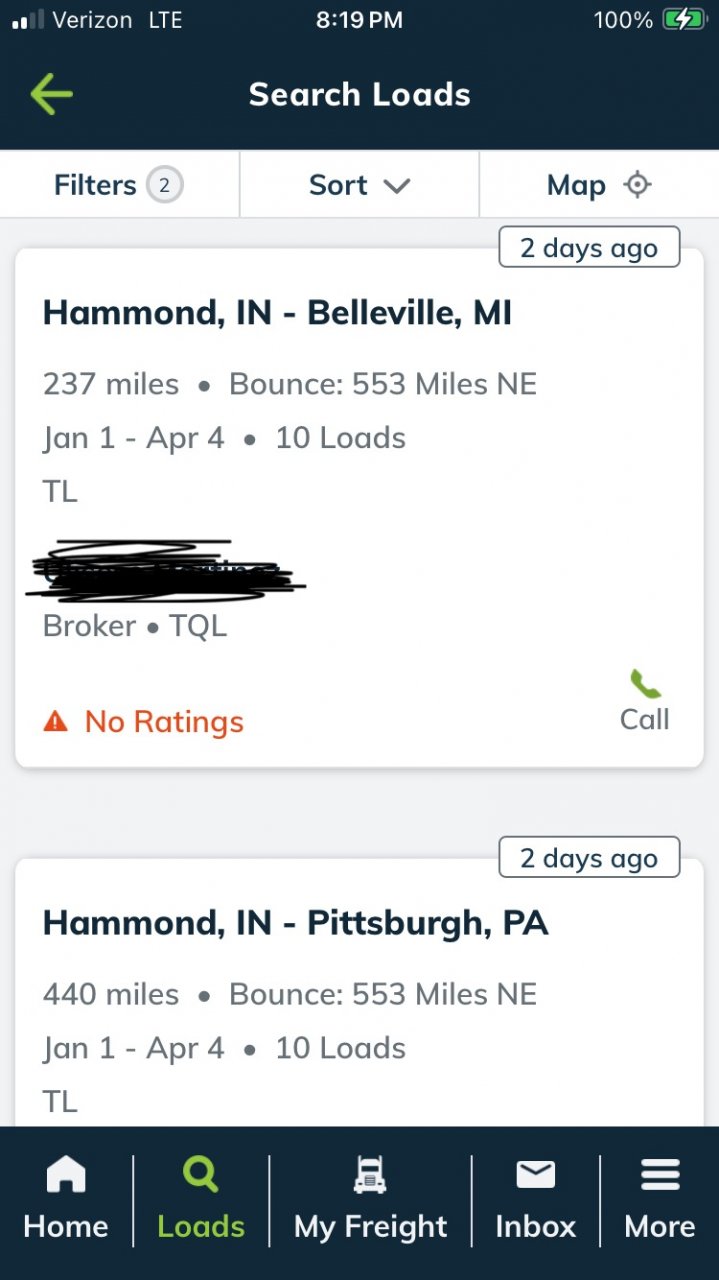Open My Freight truck icon
The image size is (719, 1280).
[370, 1175]
